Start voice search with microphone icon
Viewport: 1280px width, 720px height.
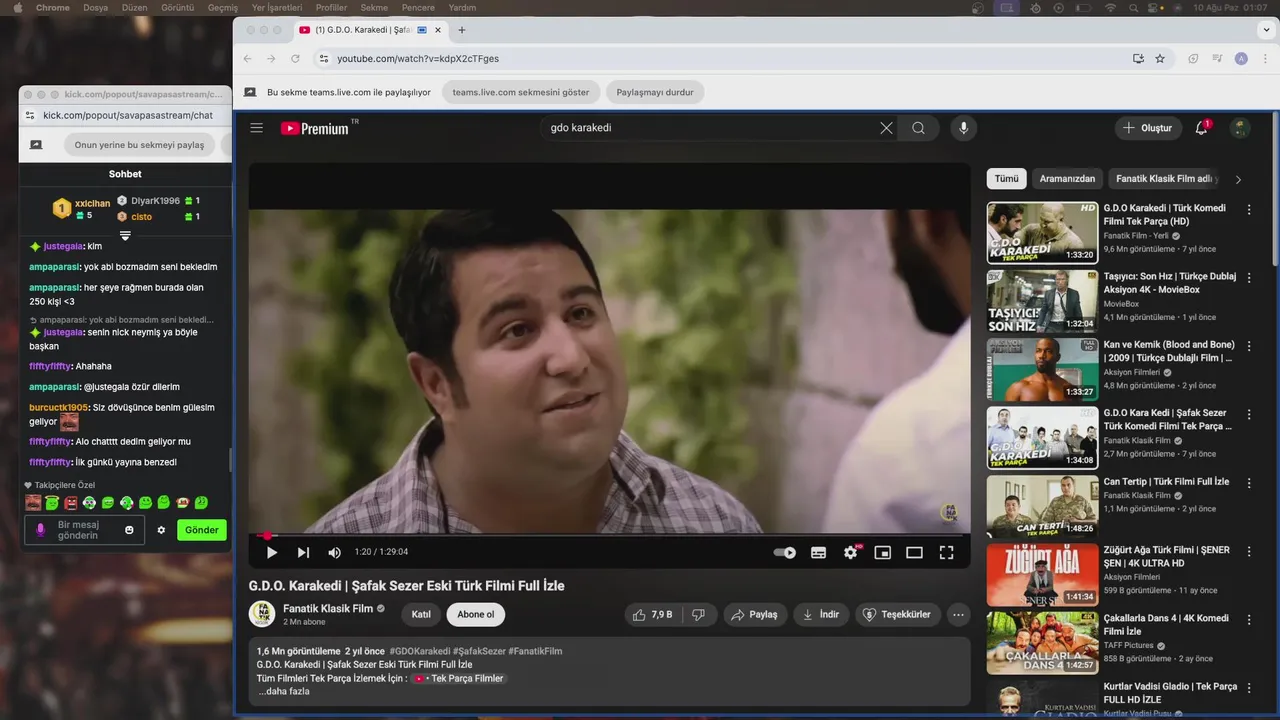coord(963,128)
